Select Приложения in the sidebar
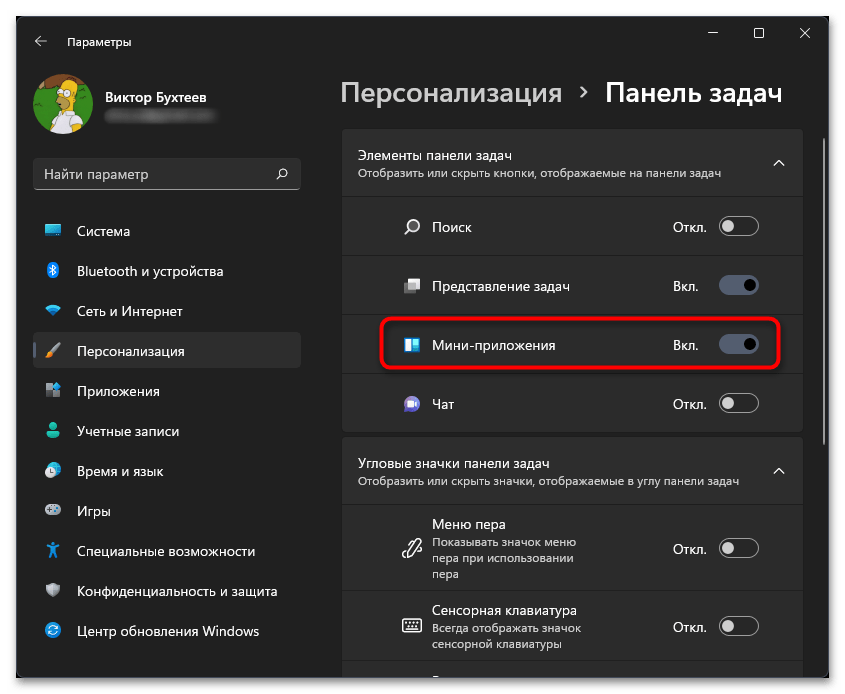 tap(118, 391)
